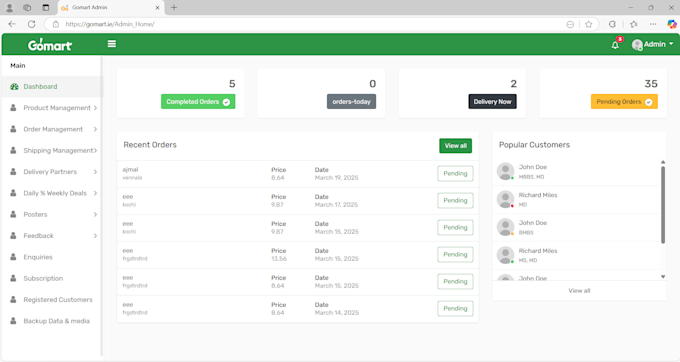The width and height of the screenshot is (680, 362).
Task: Select the Gomart Admin browser tab
Action: tap(111, 7)
